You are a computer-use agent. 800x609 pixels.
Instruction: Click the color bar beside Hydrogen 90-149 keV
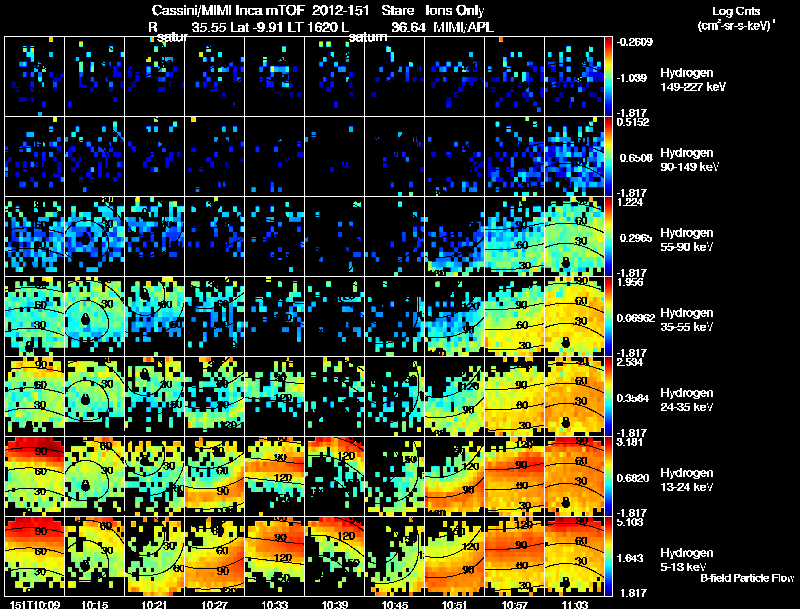tap(608, 157)
